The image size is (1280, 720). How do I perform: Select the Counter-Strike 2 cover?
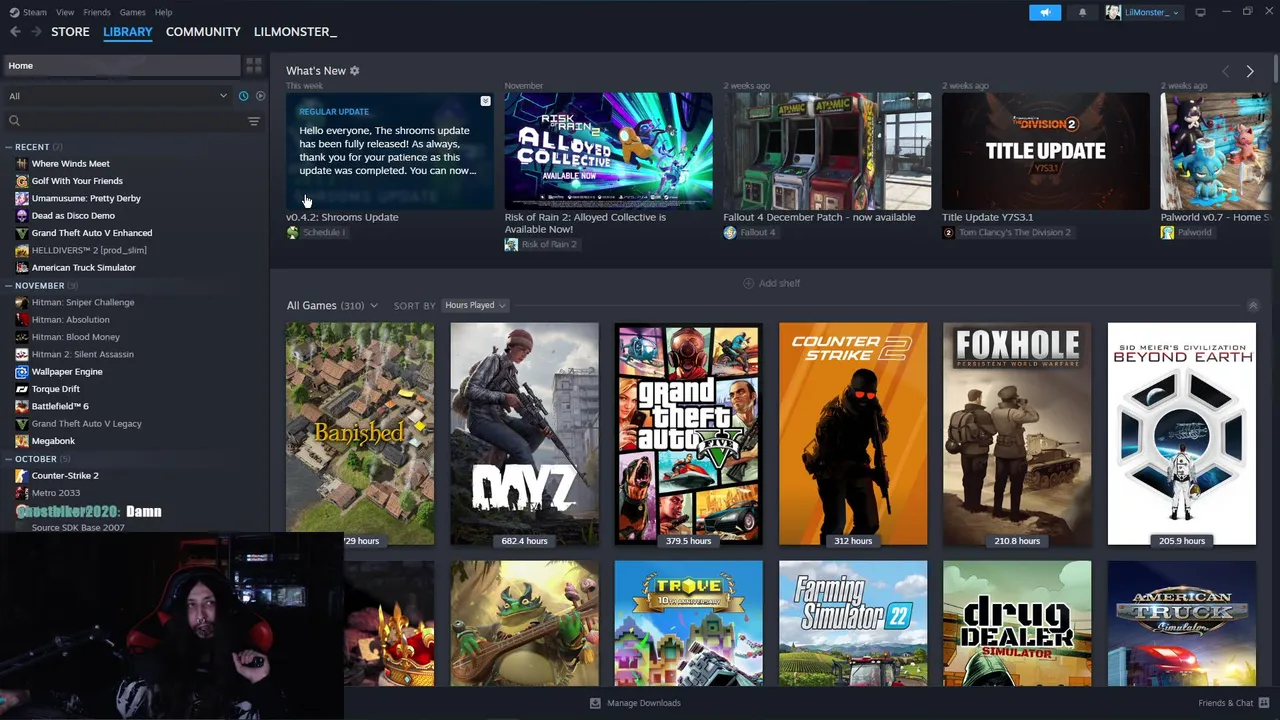[853, 434]
